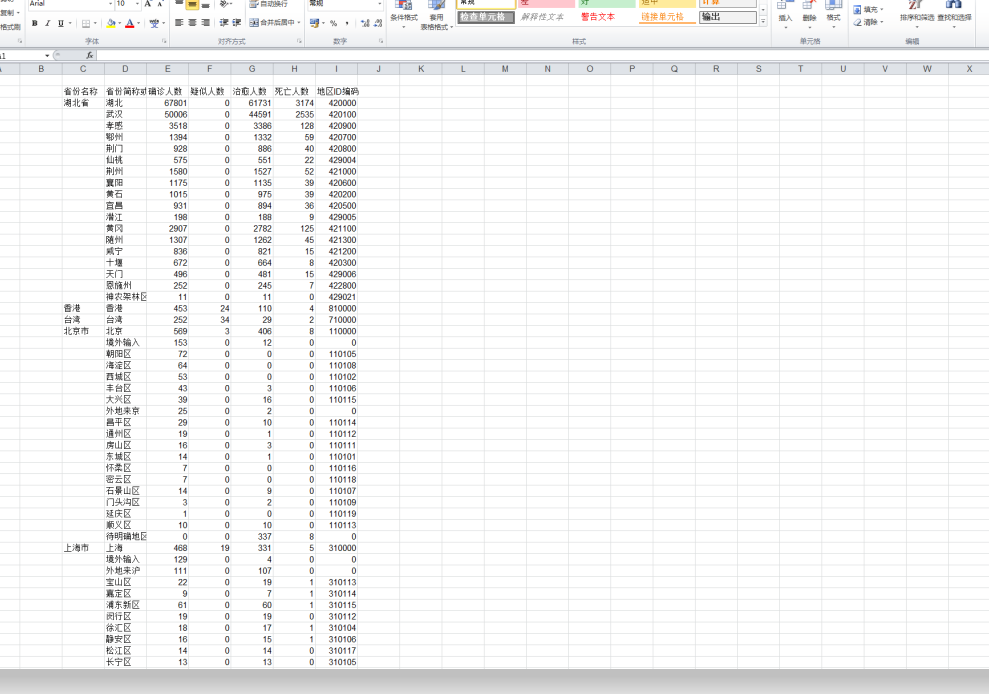Screen dimensions: 989x694
Task: Select the 北京市 province cell
Action: tap(83, 331)
